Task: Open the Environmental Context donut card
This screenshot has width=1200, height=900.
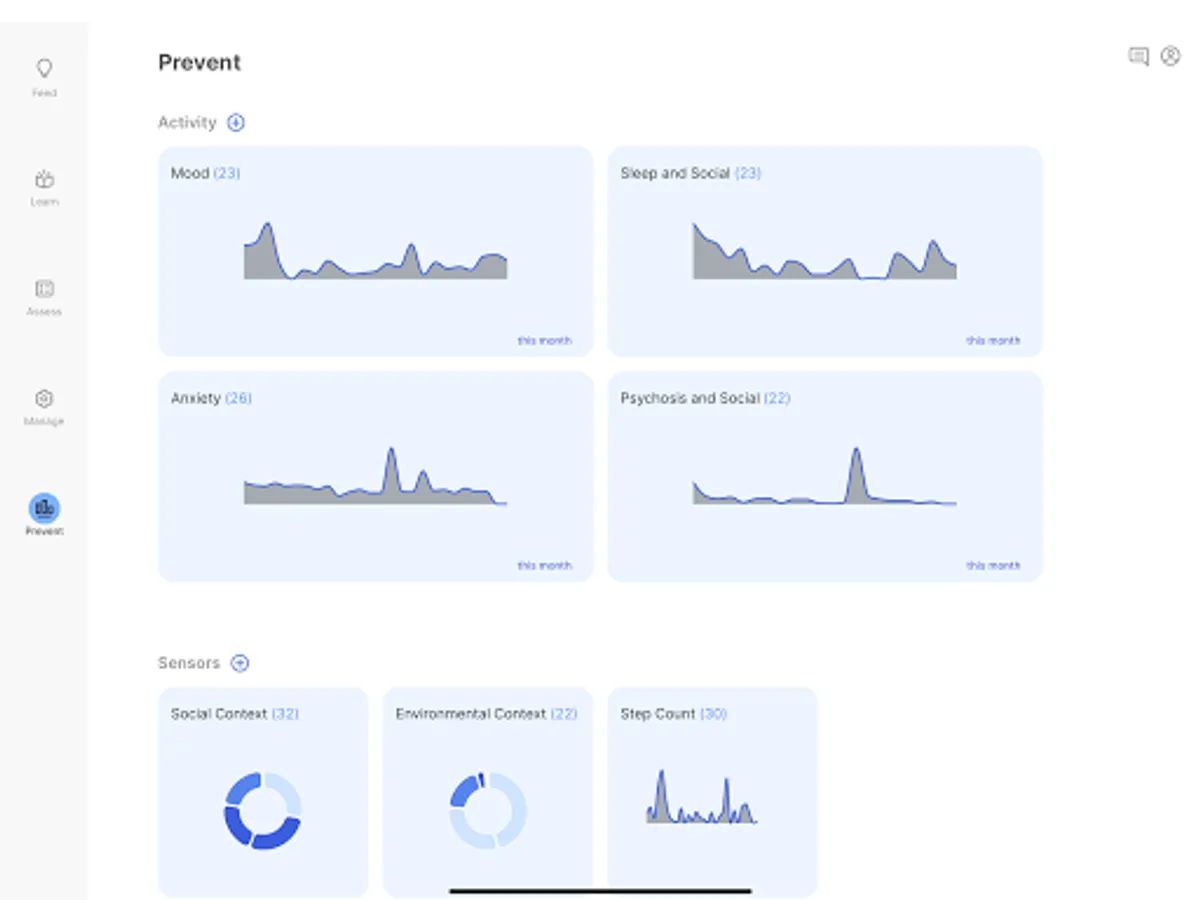Action: click(x=488, y=792)
